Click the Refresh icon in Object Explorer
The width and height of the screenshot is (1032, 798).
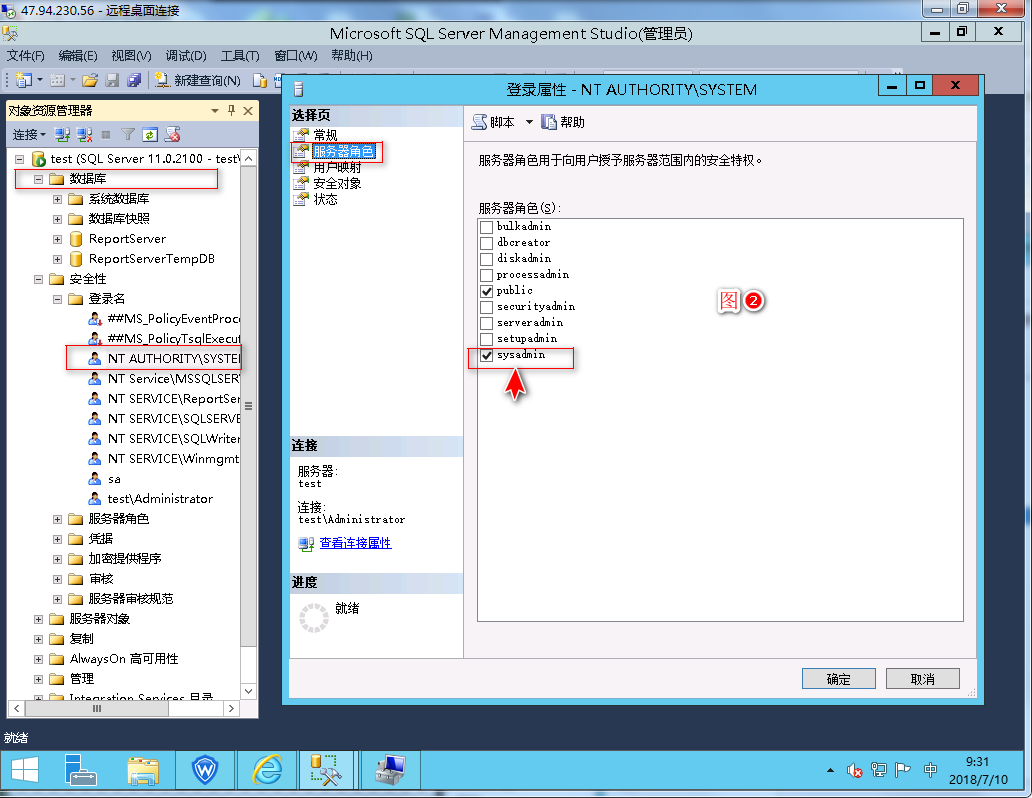point(150,135)
